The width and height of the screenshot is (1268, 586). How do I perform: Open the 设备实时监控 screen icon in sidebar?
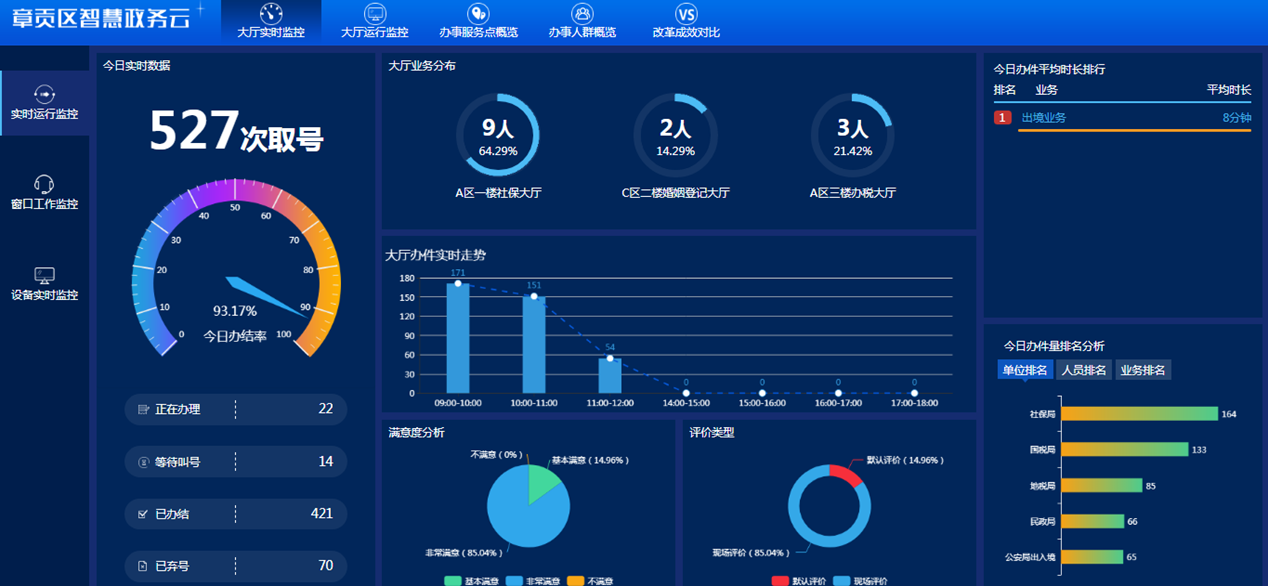click(x=44, y=275)
